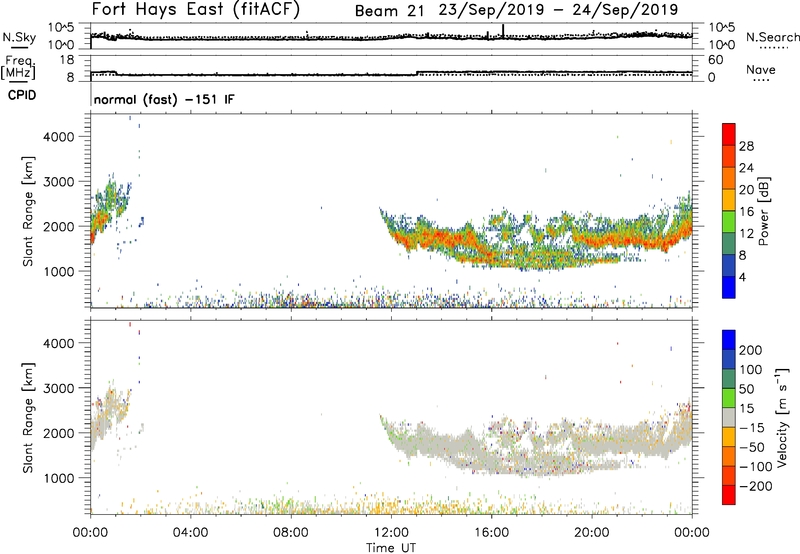The height and width of the screenshot is (554, 800).
Task: Click the '16:00' time tick label
Action: pyautogui.click(x=491, y=533)
